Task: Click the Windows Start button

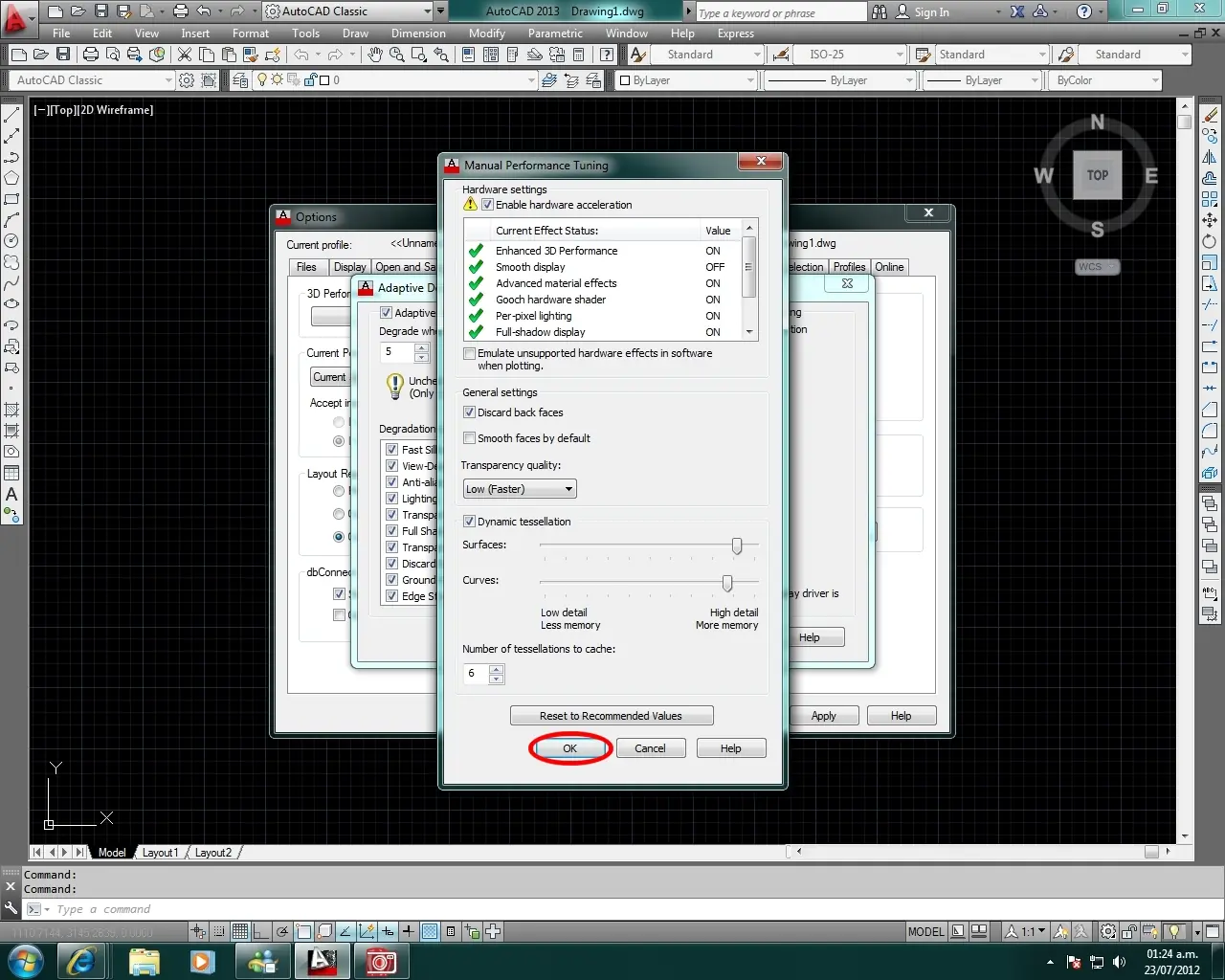Action: (x=25, y=960)
